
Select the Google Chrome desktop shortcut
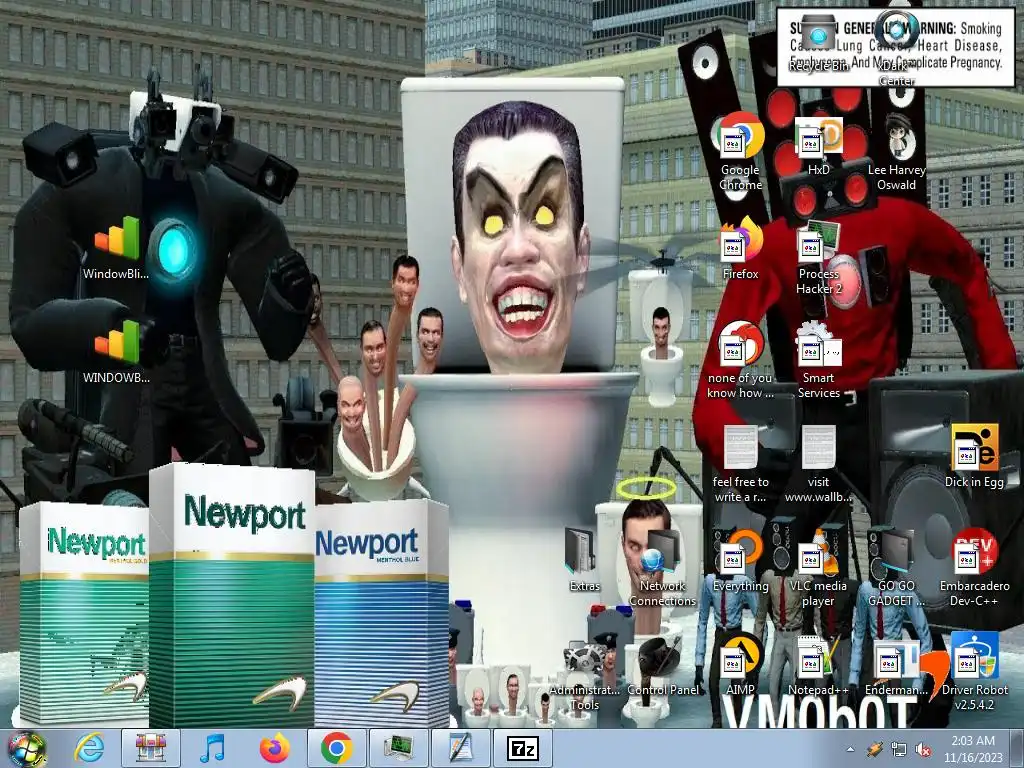click(740, 152)
